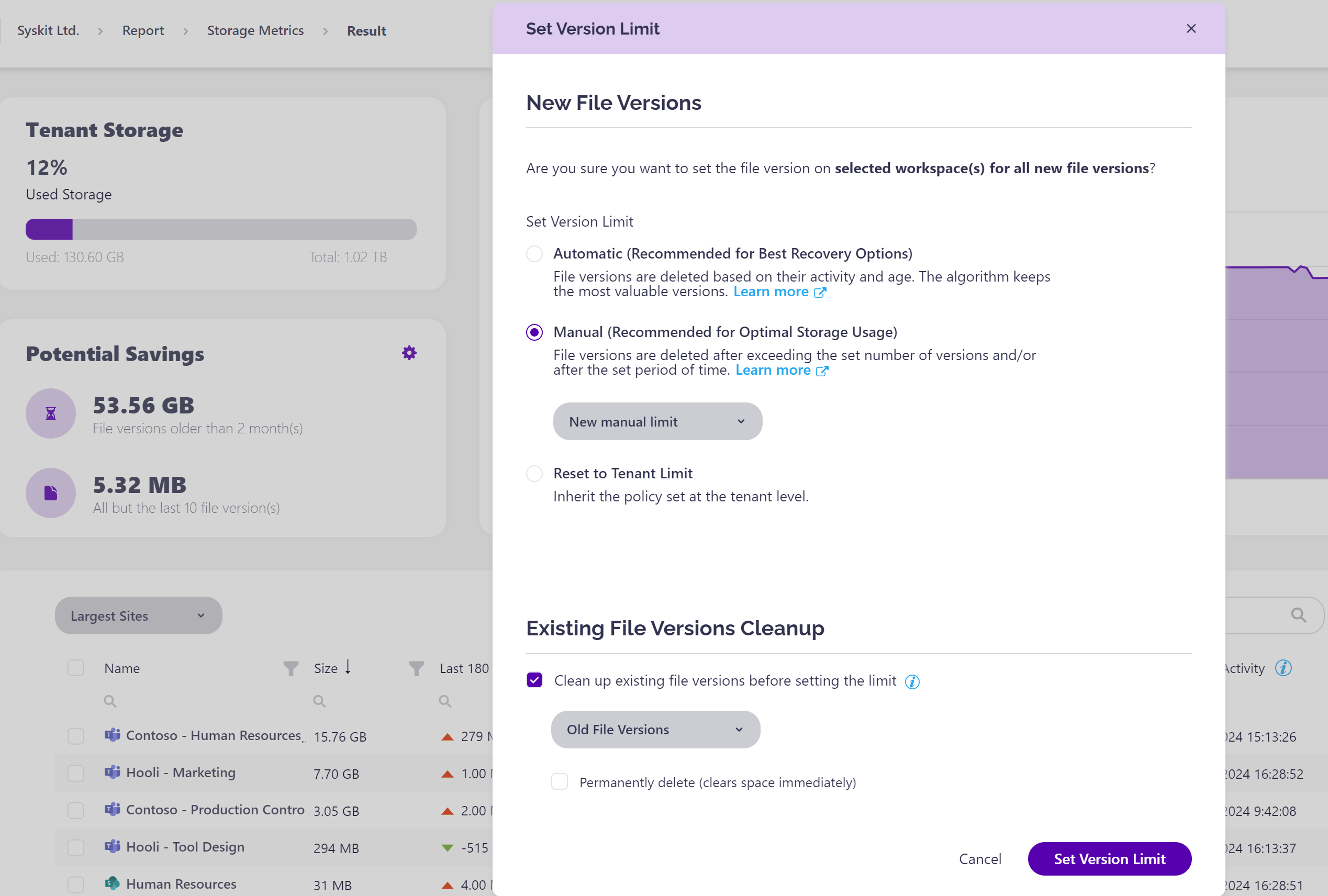Image resolution: width=1328 pixels, height=896 pixels.
Task: Toggle Clean up existing file versions checkbox
Action: tap(534, 680)
